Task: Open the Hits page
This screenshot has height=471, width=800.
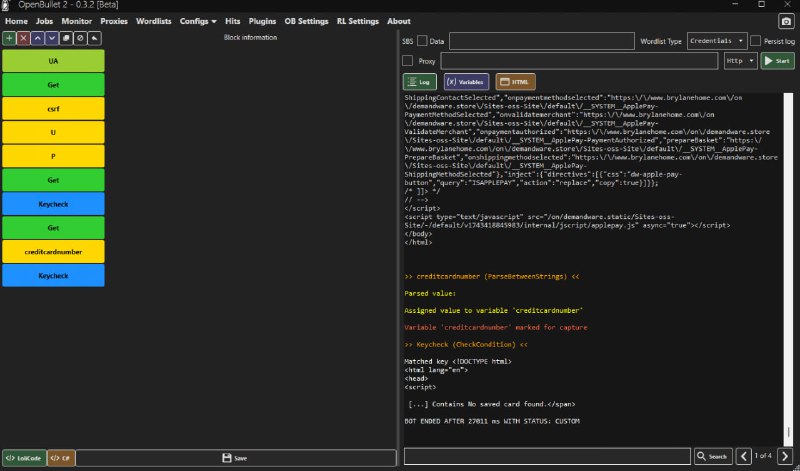Action: [x=233, y=21]
